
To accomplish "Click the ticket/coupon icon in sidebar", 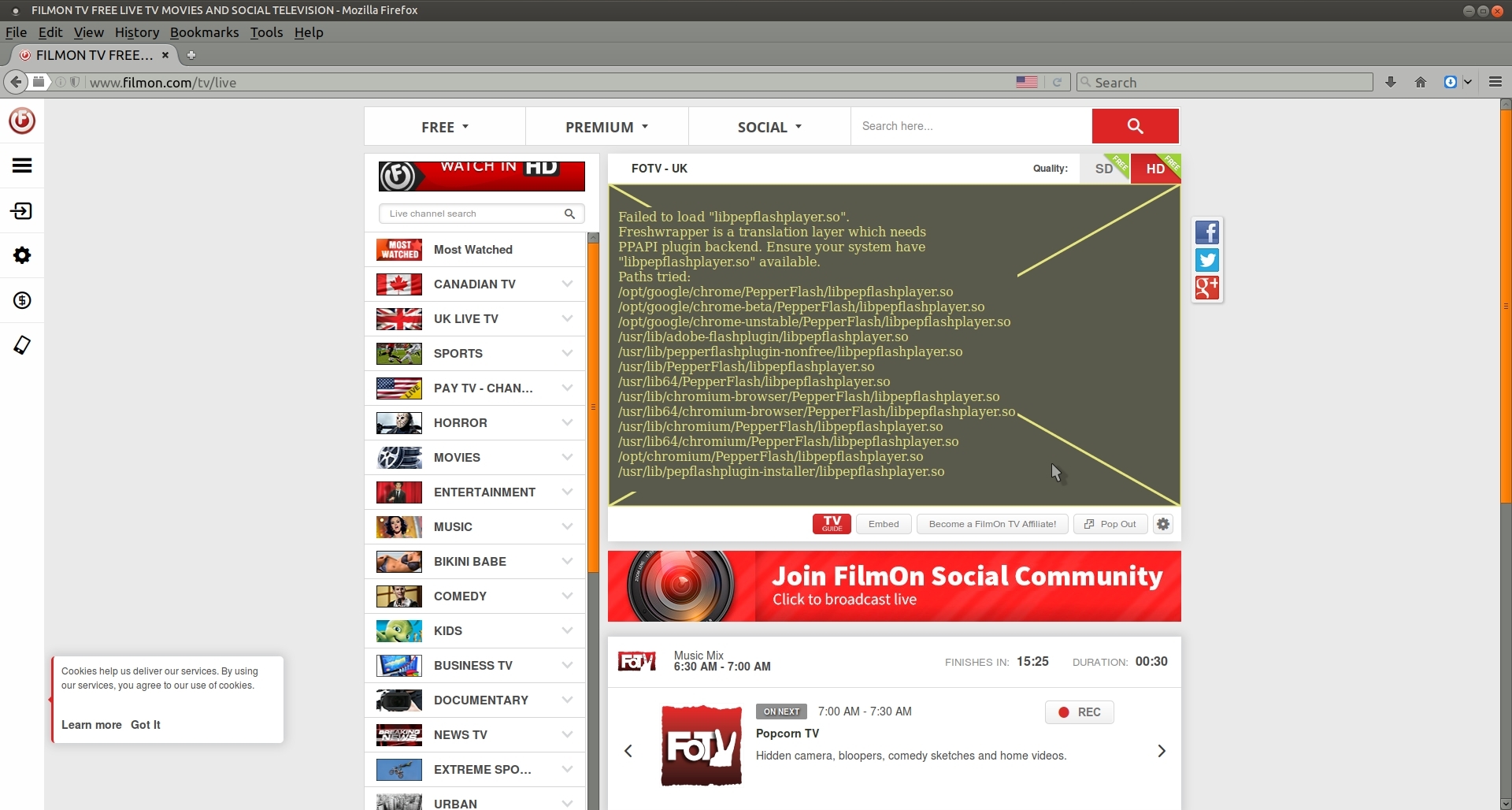I will click(22, 345).
